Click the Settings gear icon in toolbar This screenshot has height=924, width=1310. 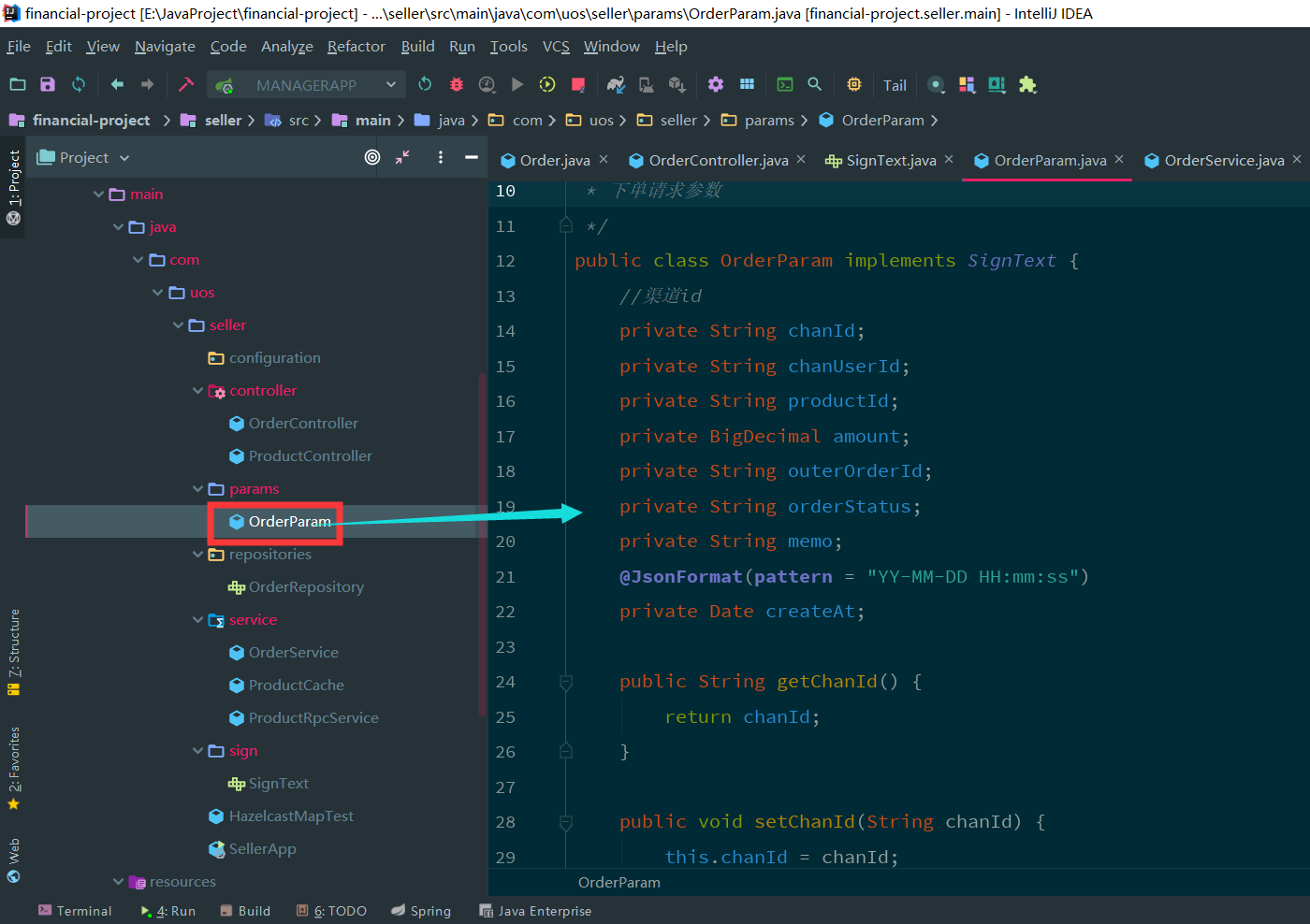coord(716,84)
